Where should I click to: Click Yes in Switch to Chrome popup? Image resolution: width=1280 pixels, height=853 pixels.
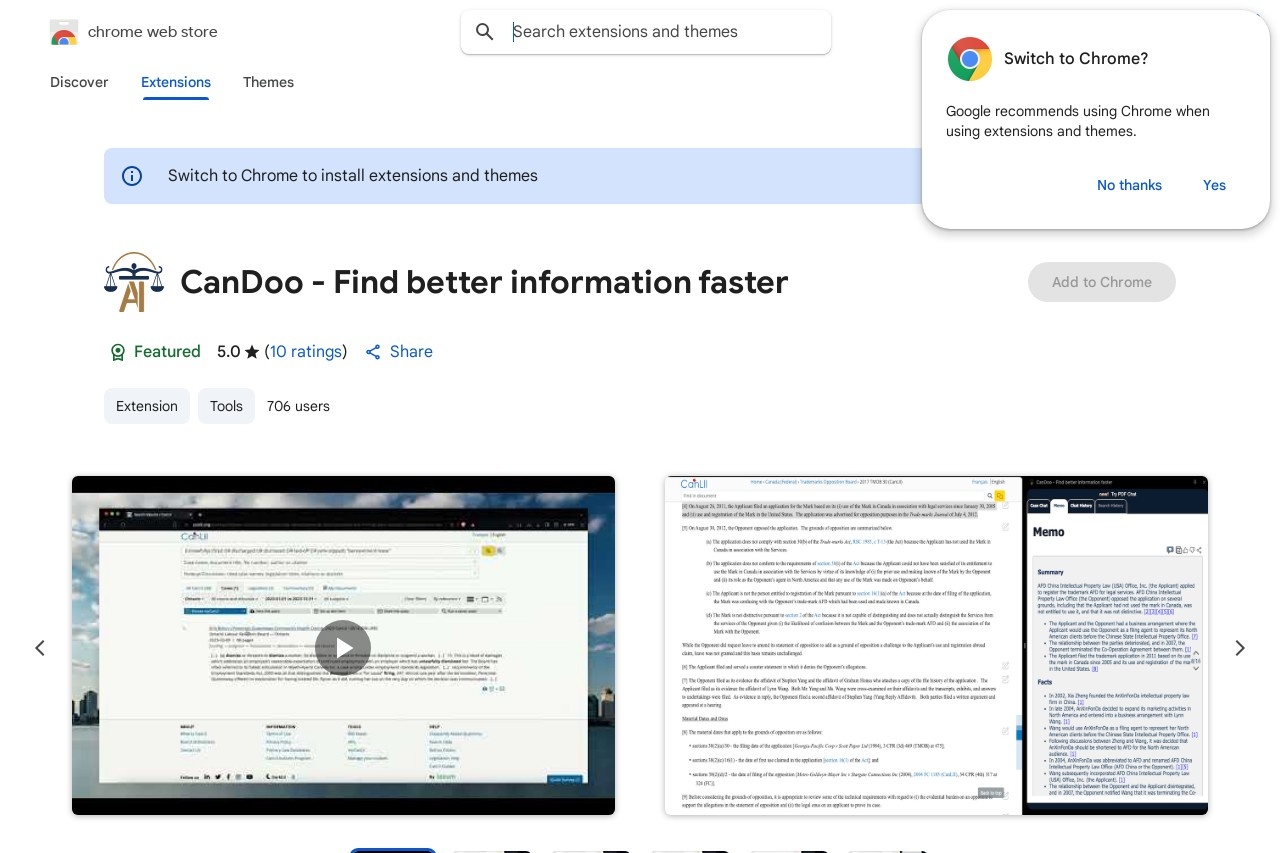1214,185
